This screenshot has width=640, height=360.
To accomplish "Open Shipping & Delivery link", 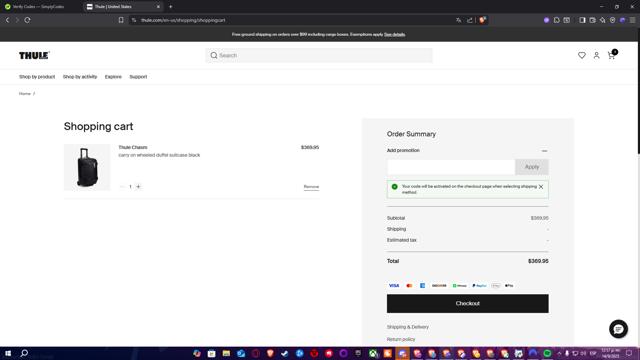I will click(x=408, y=327).
